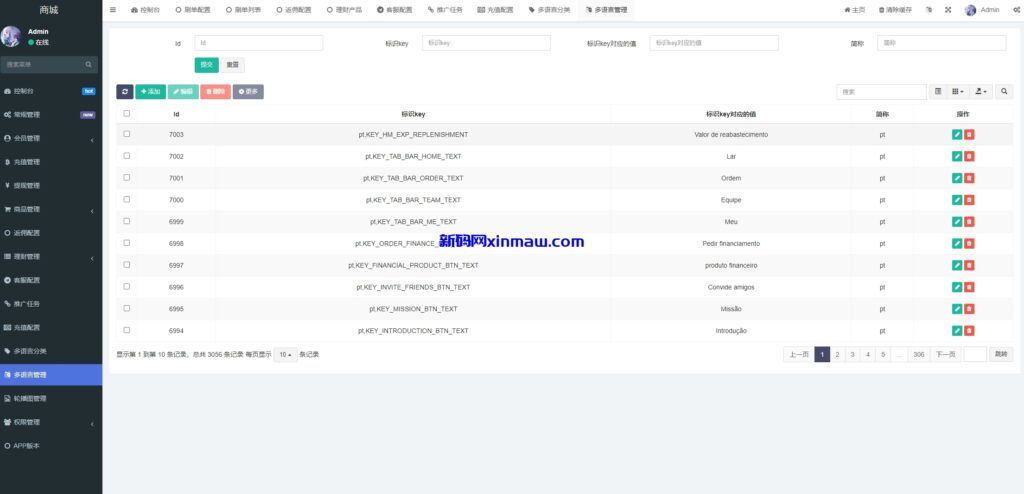Click the green 添加 add button
This screenshot has height=494, width=1024.
[x=150, y=91]
